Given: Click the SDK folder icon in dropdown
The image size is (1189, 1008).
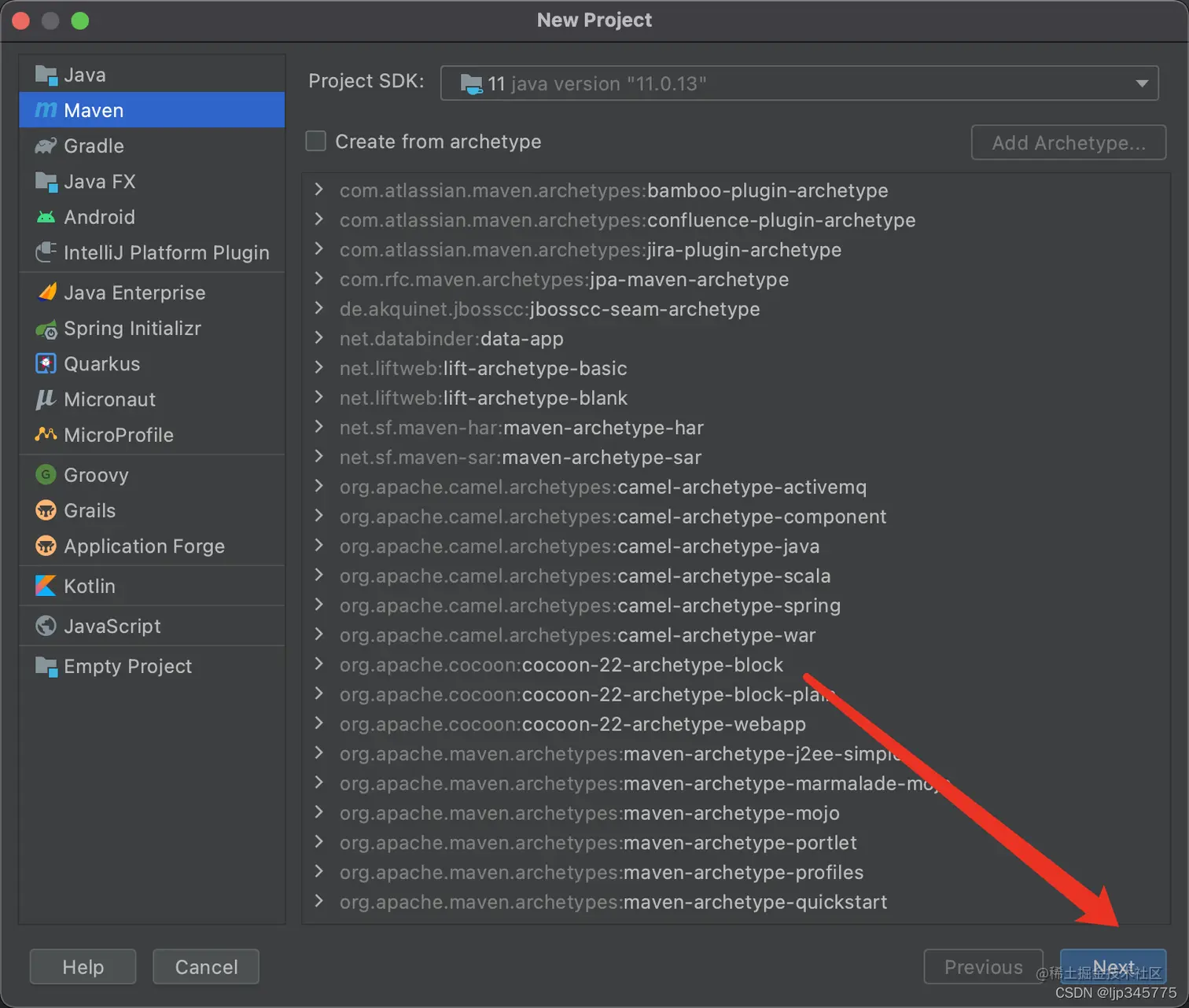Looking at the screenshot, I should pos(472,84).
